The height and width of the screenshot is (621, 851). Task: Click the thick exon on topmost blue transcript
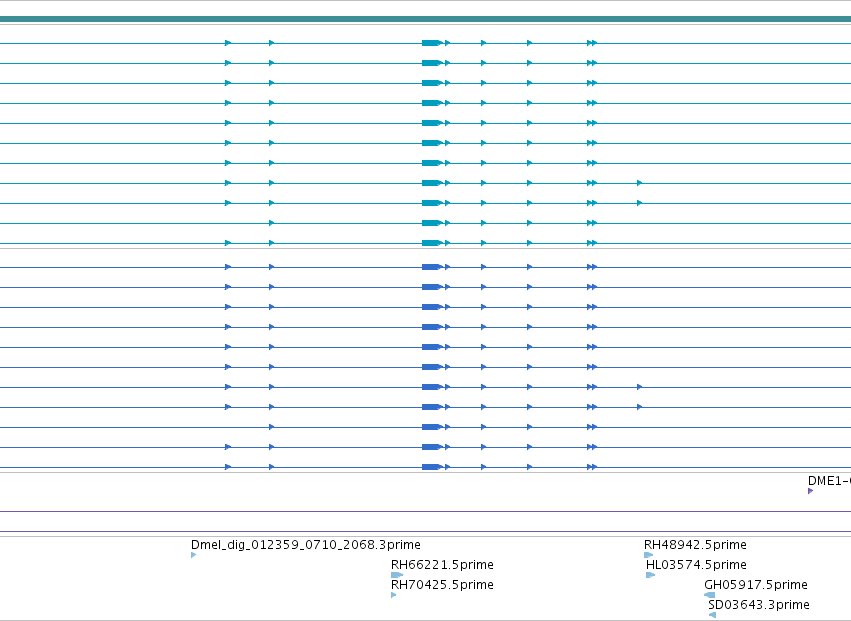coord(431,267)
